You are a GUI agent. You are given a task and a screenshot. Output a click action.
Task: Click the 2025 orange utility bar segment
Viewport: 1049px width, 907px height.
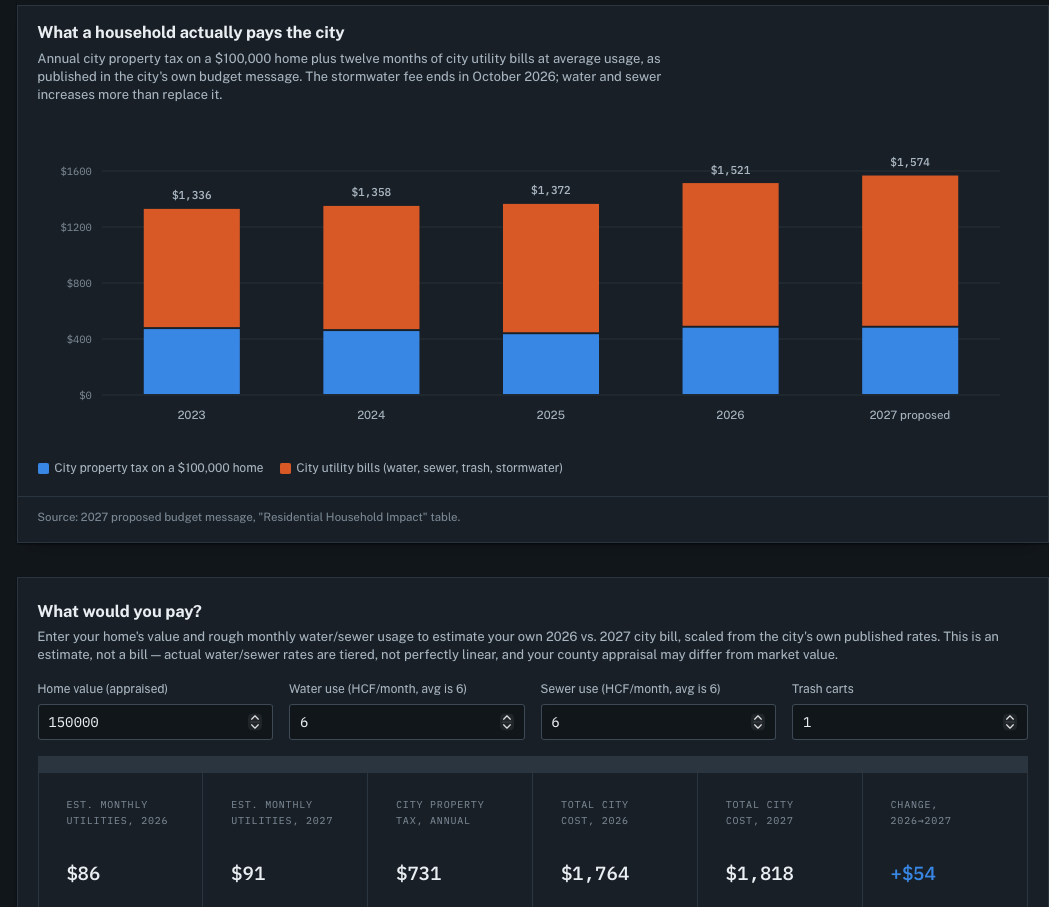(551, 268)
